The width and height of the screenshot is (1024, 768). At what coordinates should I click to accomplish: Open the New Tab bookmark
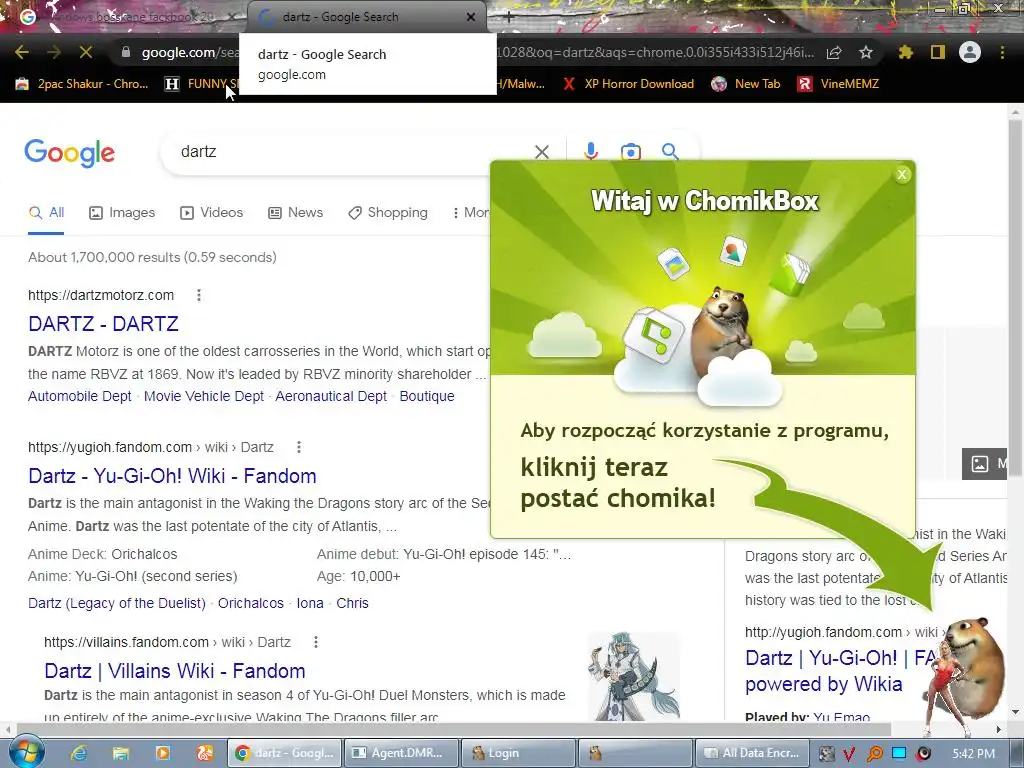[x=746, y=84]
